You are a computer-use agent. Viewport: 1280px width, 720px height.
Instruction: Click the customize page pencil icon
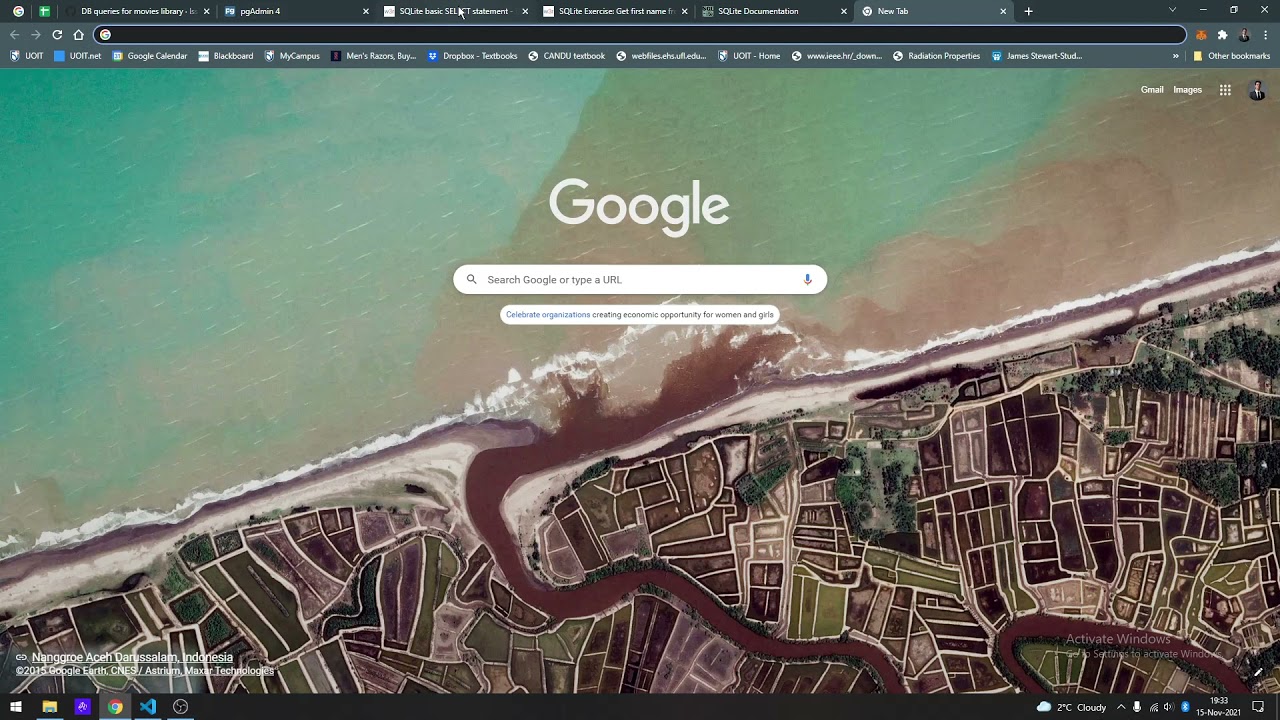point(1258,672)
